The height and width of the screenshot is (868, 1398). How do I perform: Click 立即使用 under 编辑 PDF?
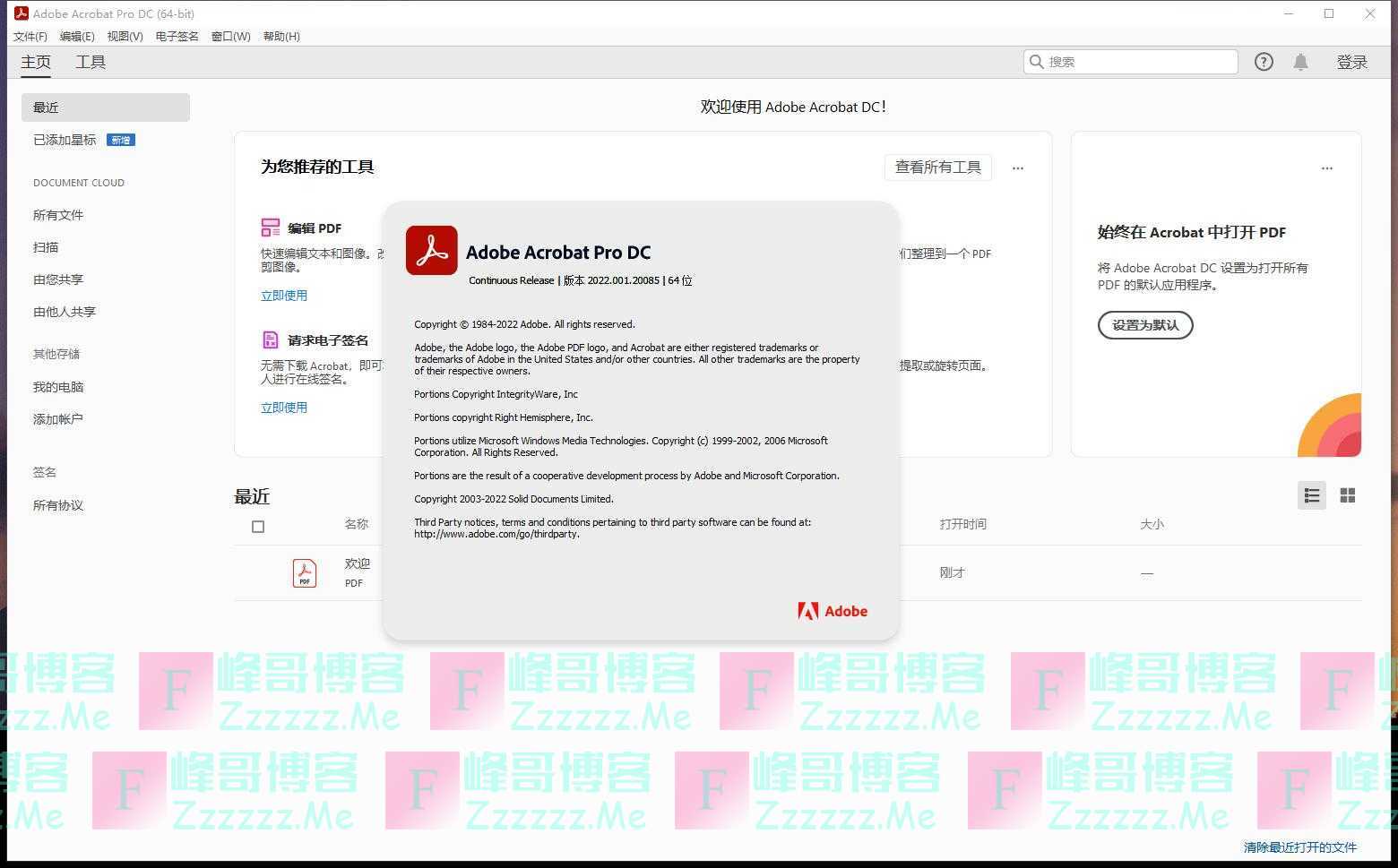coord(284,296)
